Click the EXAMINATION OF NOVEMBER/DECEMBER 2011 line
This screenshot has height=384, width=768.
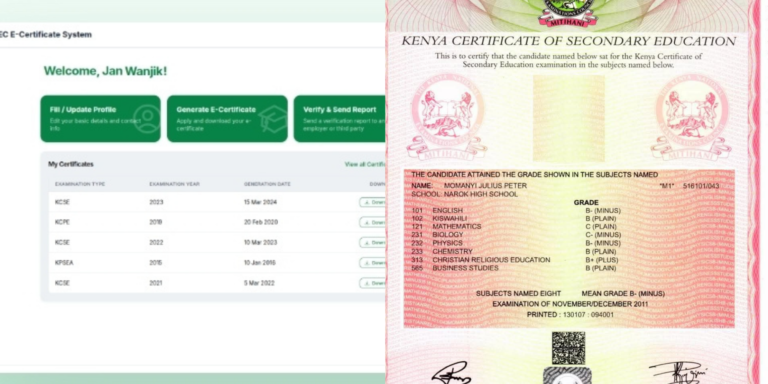tap(570, 305)
